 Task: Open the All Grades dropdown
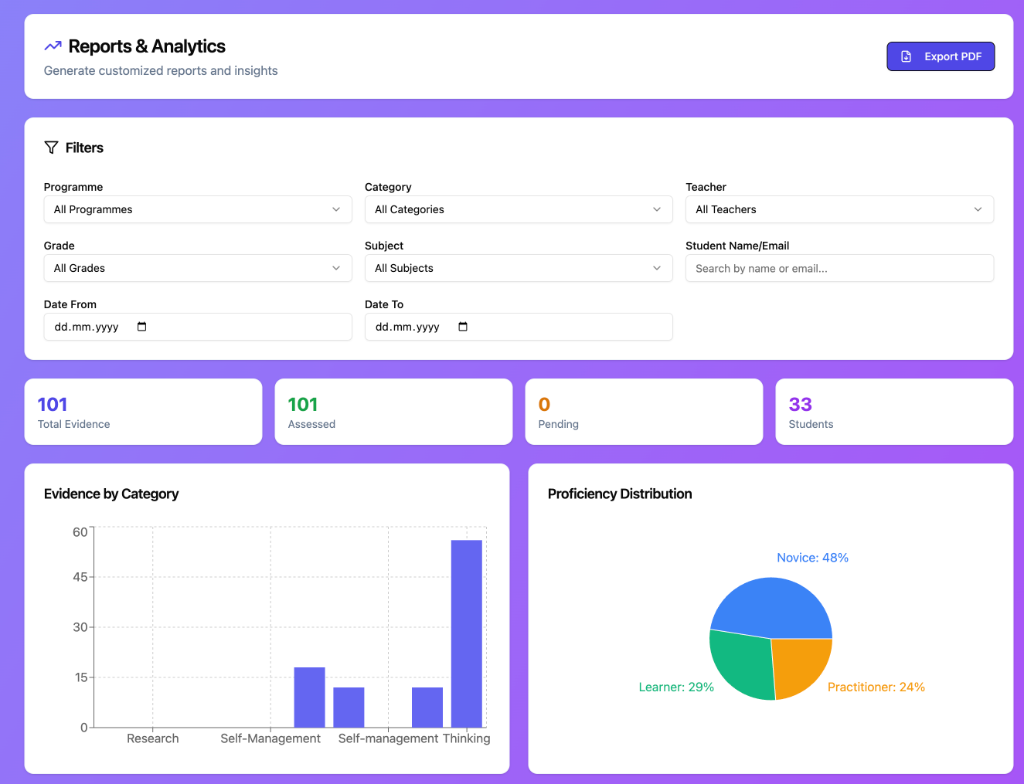coord(198,268)
